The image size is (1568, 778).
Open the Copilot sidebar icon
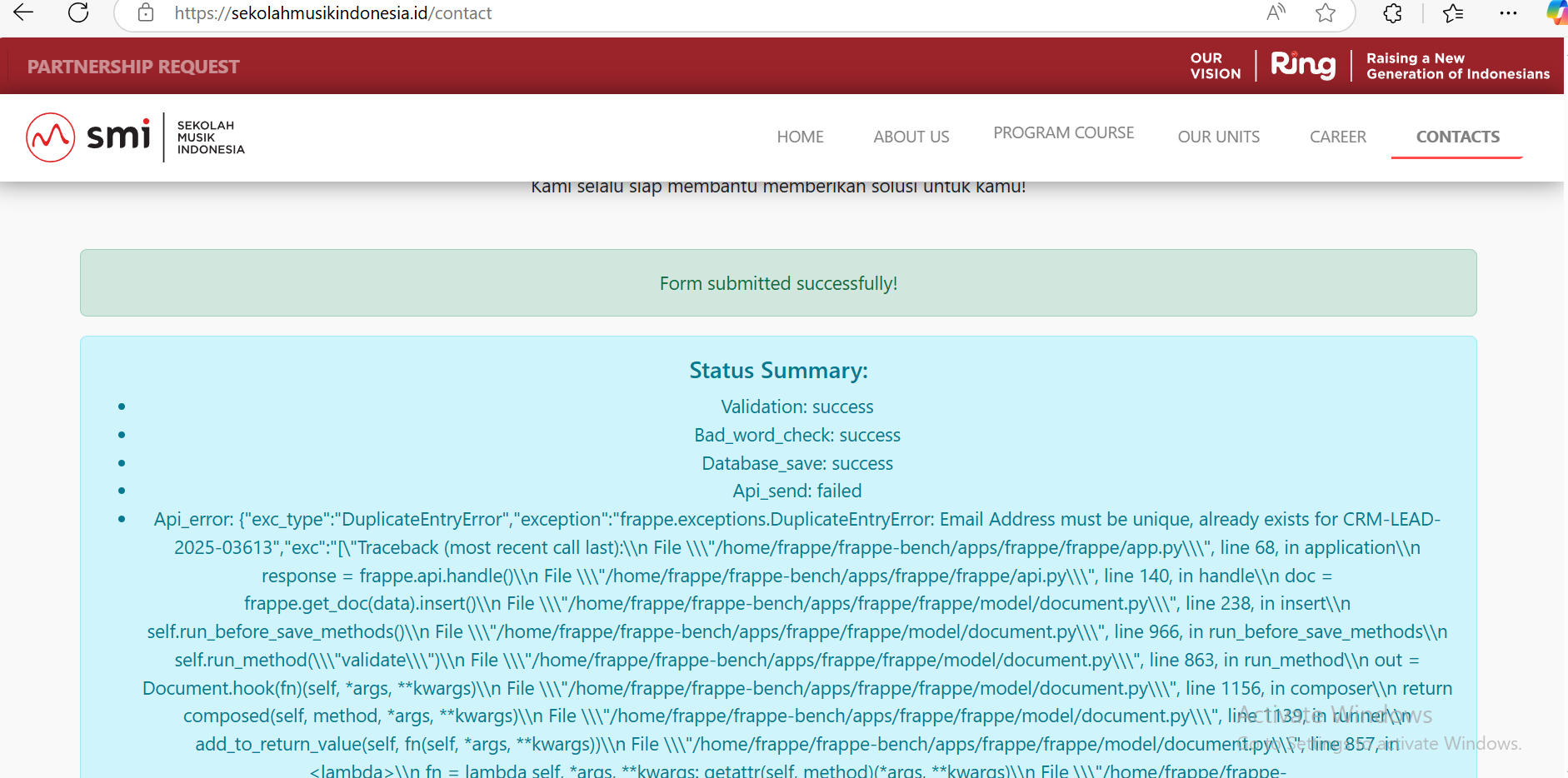point(1556,12)
